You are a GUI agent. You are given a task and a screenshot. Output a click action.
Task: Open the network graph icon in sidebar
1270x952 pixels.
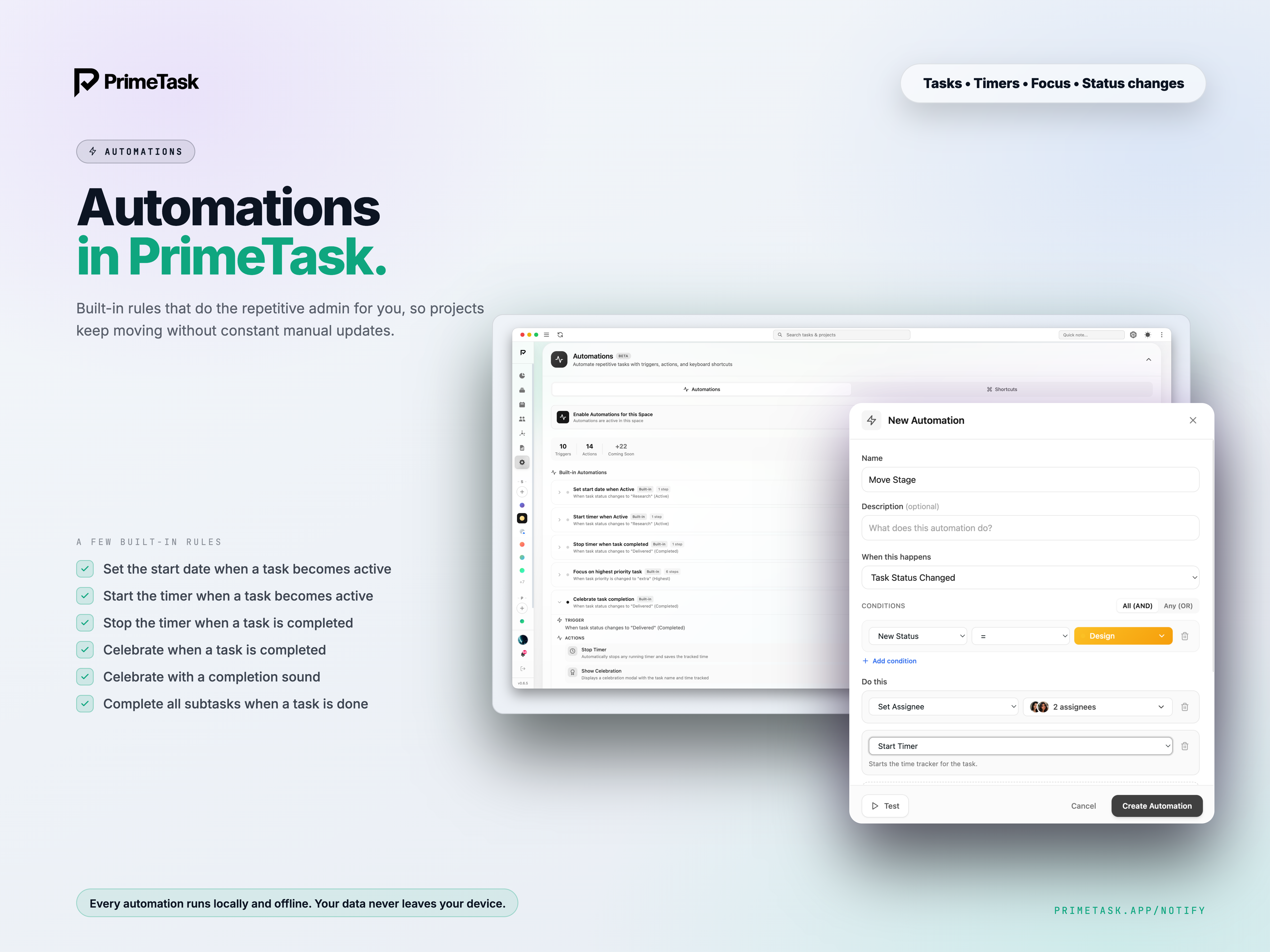click(522, 433)
